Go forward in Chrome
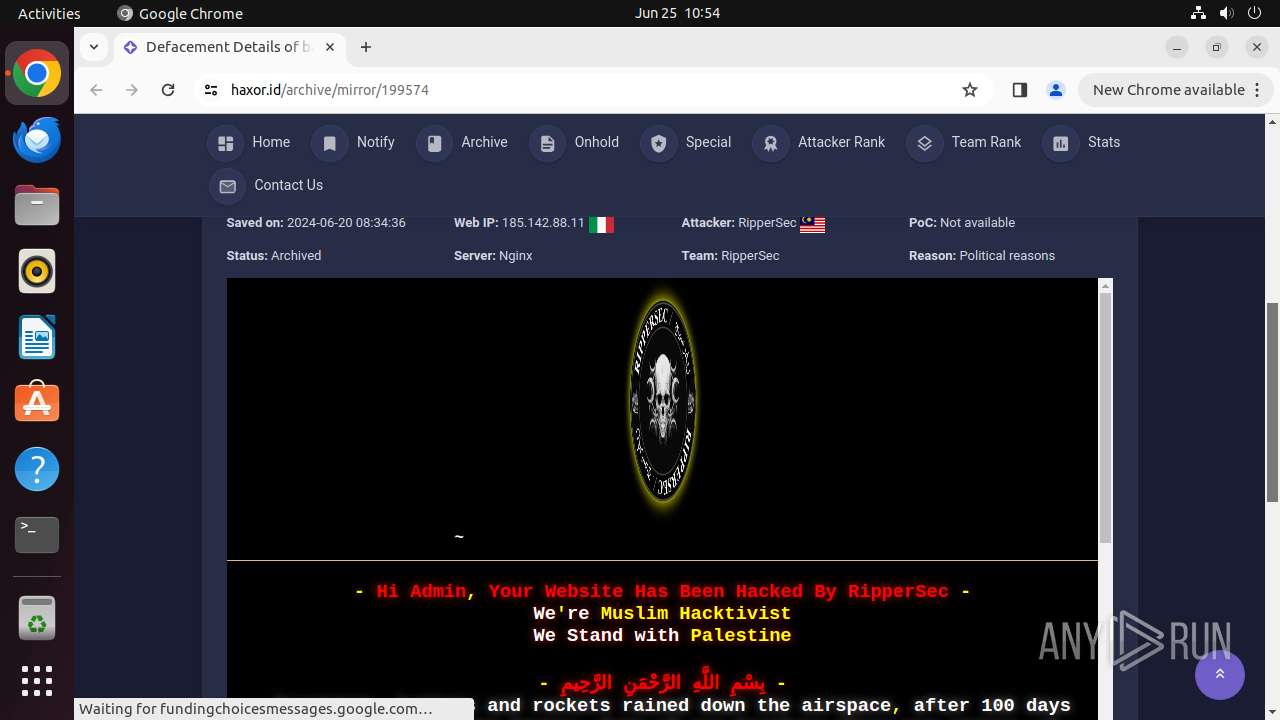Image resolution: width=1280 pixels, height=720 pixels. (x=132, y=90)
